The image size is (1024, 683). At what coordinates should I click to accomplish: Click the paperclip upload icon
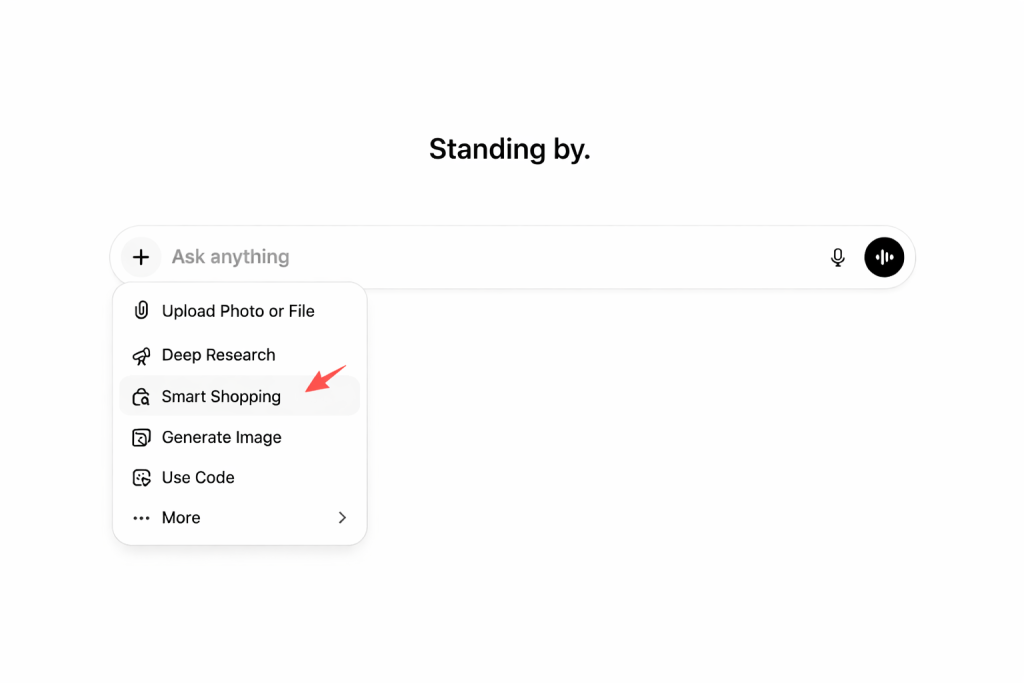[141, 311]
